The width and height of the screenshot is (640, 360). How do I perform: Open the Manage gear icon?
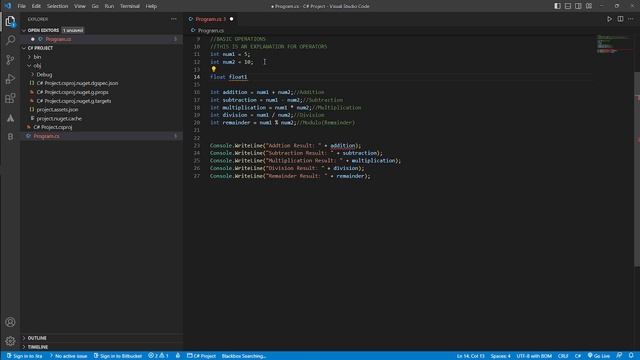10,341
